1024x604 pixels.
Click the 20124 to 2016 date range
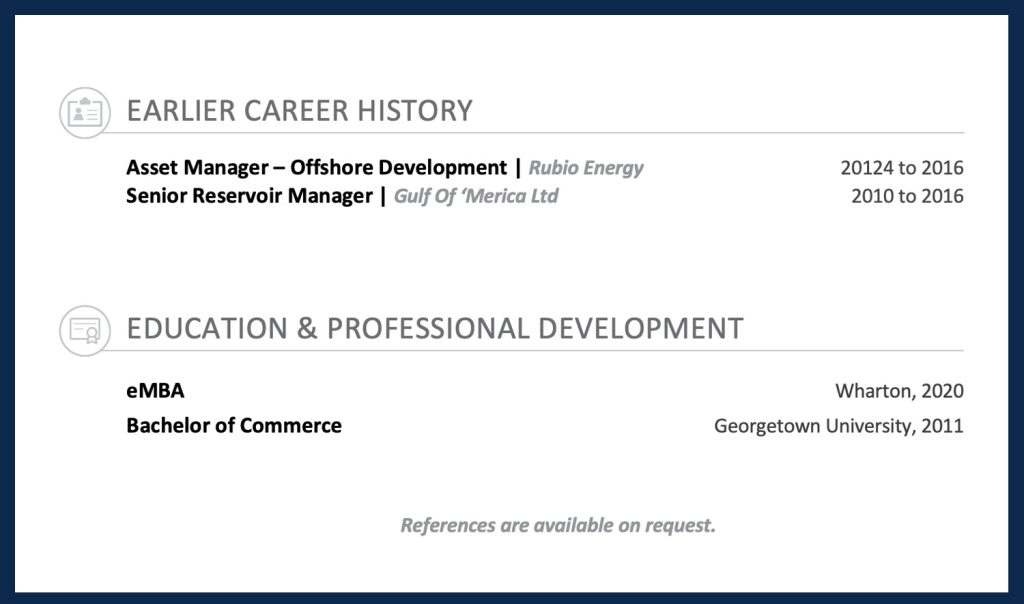click(x=901, y=168)
